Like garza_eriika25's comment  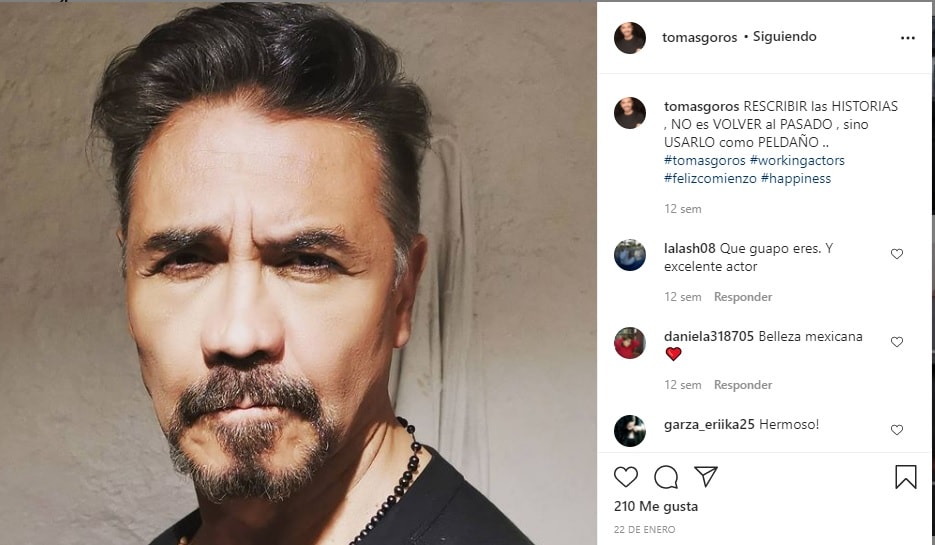click(x=897, y=430)
